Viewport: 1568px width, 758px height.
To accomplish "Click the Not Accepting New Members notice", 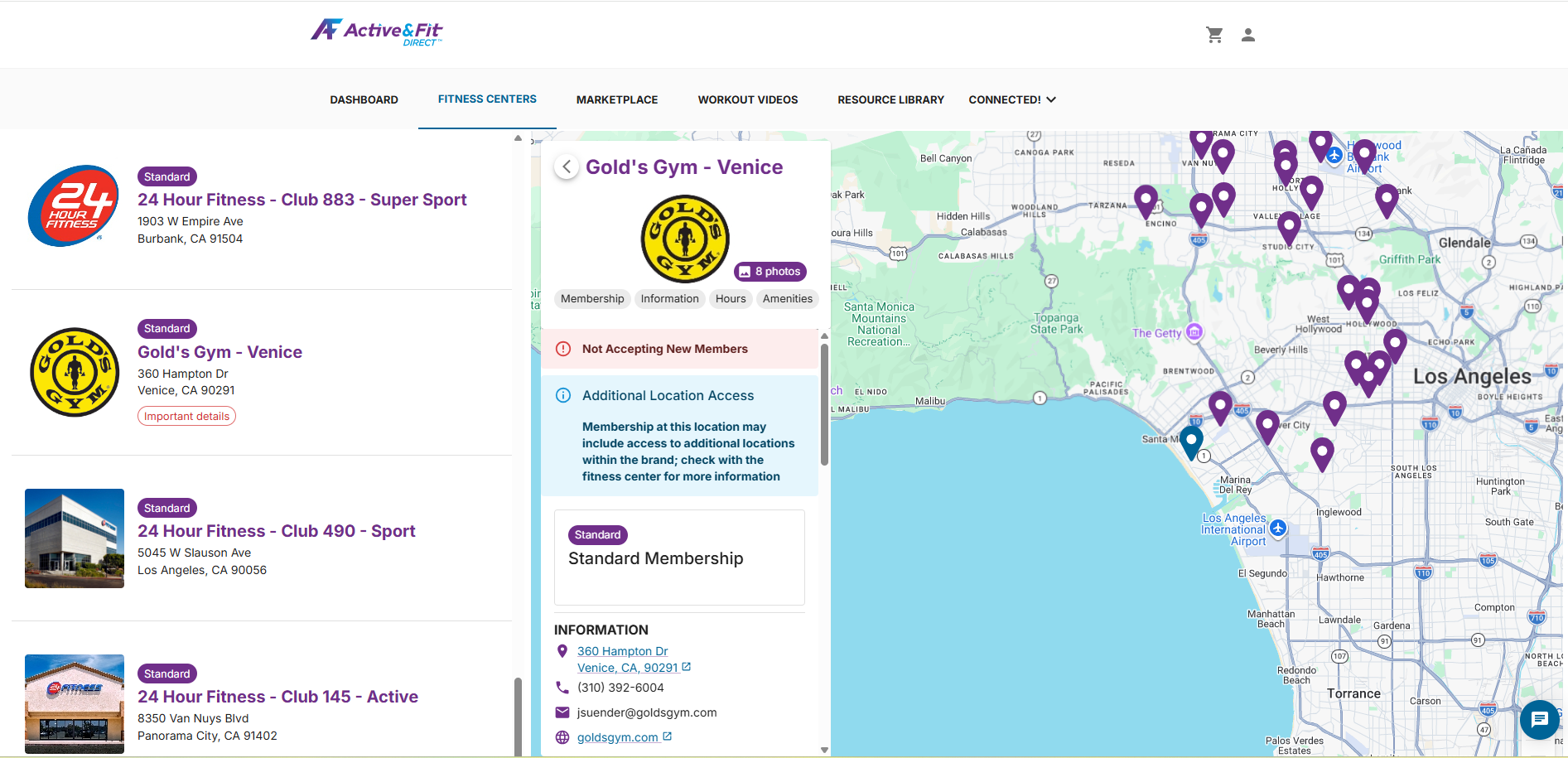I will click(679, 349).
